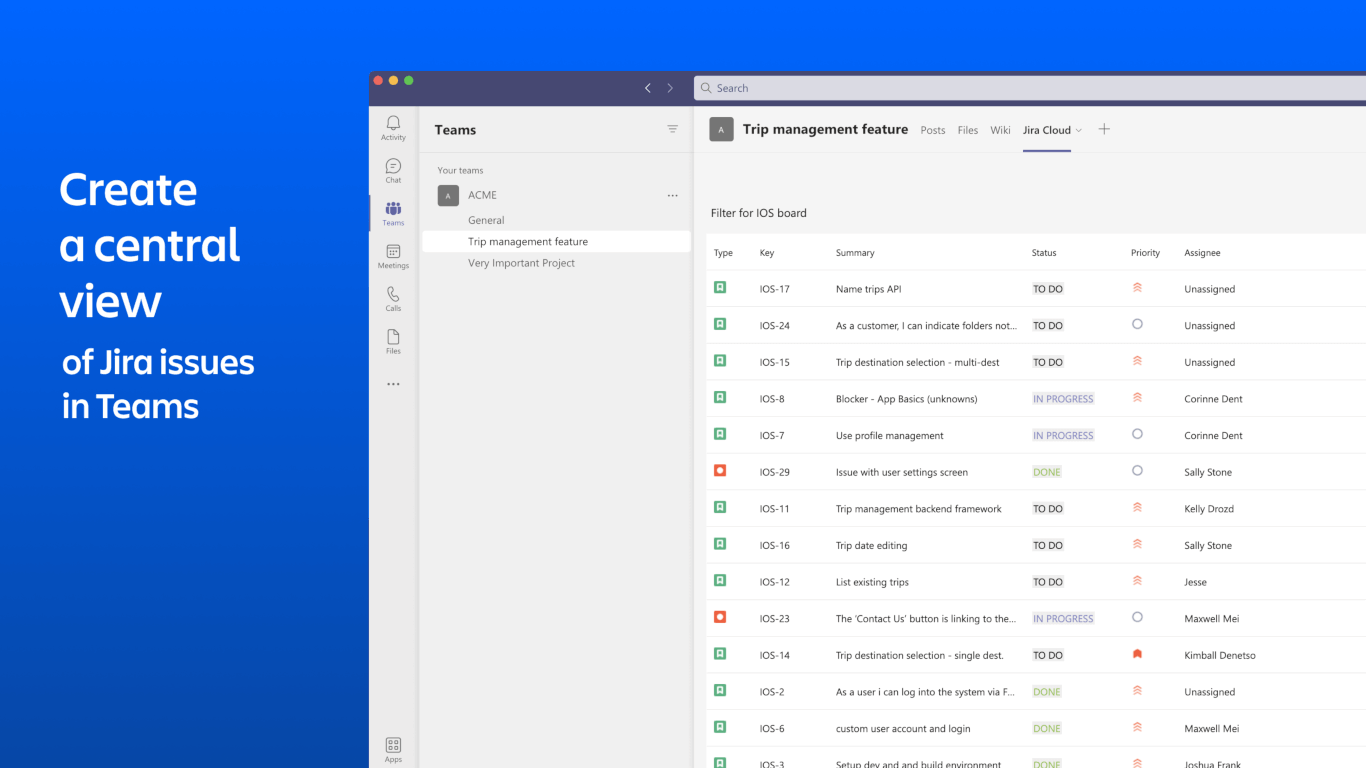Viewport: 1366px width, 768px height.
Task: Open issue key IOS-24
Action: pyautogui.click(x=774, y=326)
